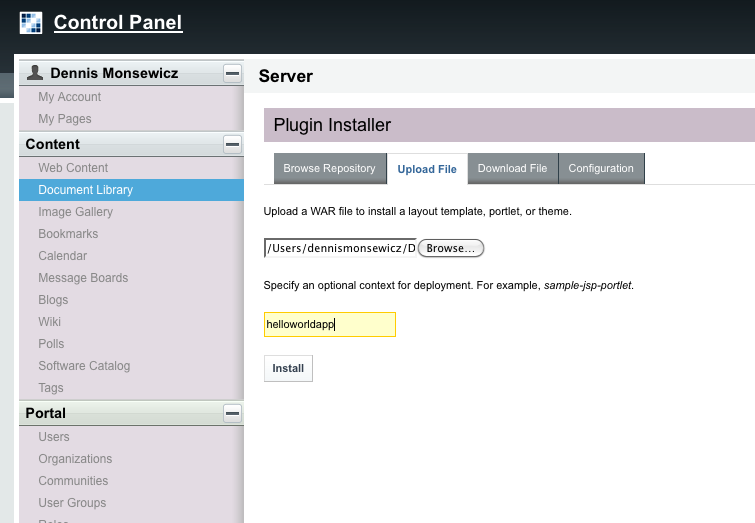Open the Configuration tab
755x523 pixels.
[x=601, y=168]
